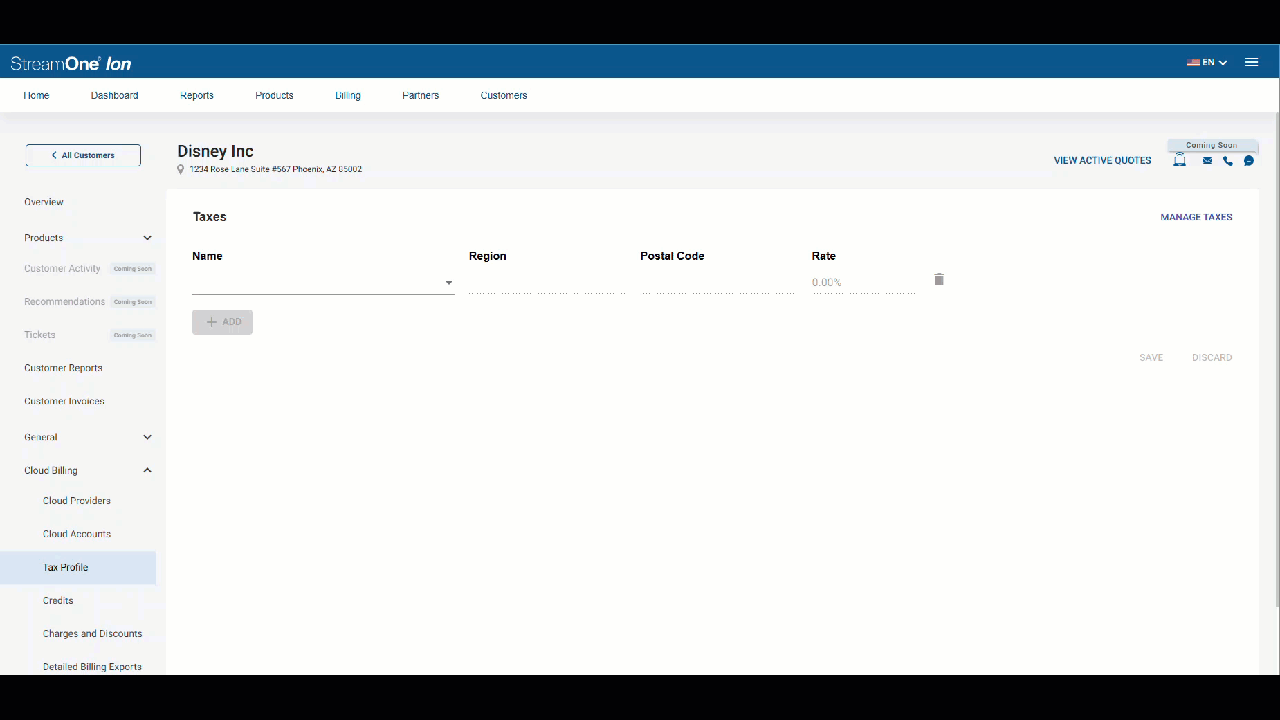
Task: Expand the General sidebar section
Action: click(x=88, y=437)
